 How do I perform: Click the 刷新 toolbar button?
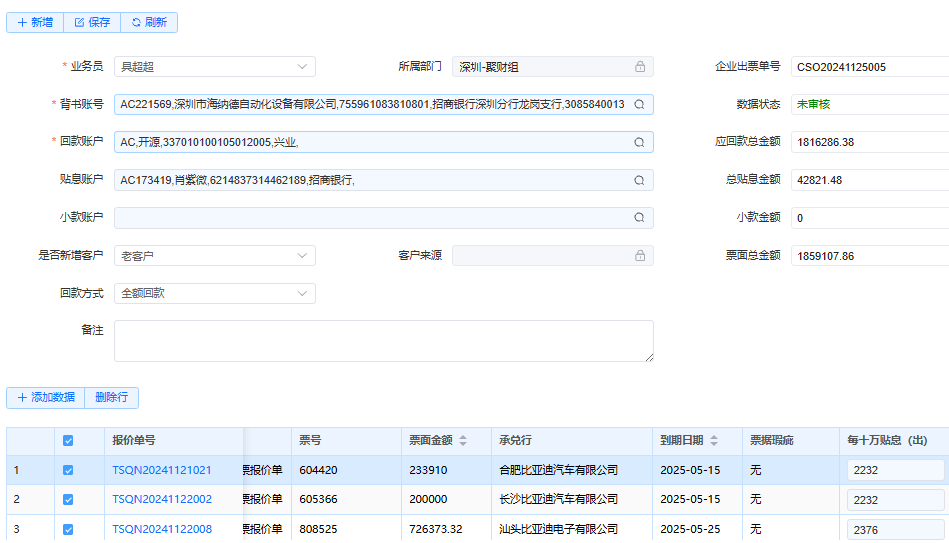tap(149, 22)
